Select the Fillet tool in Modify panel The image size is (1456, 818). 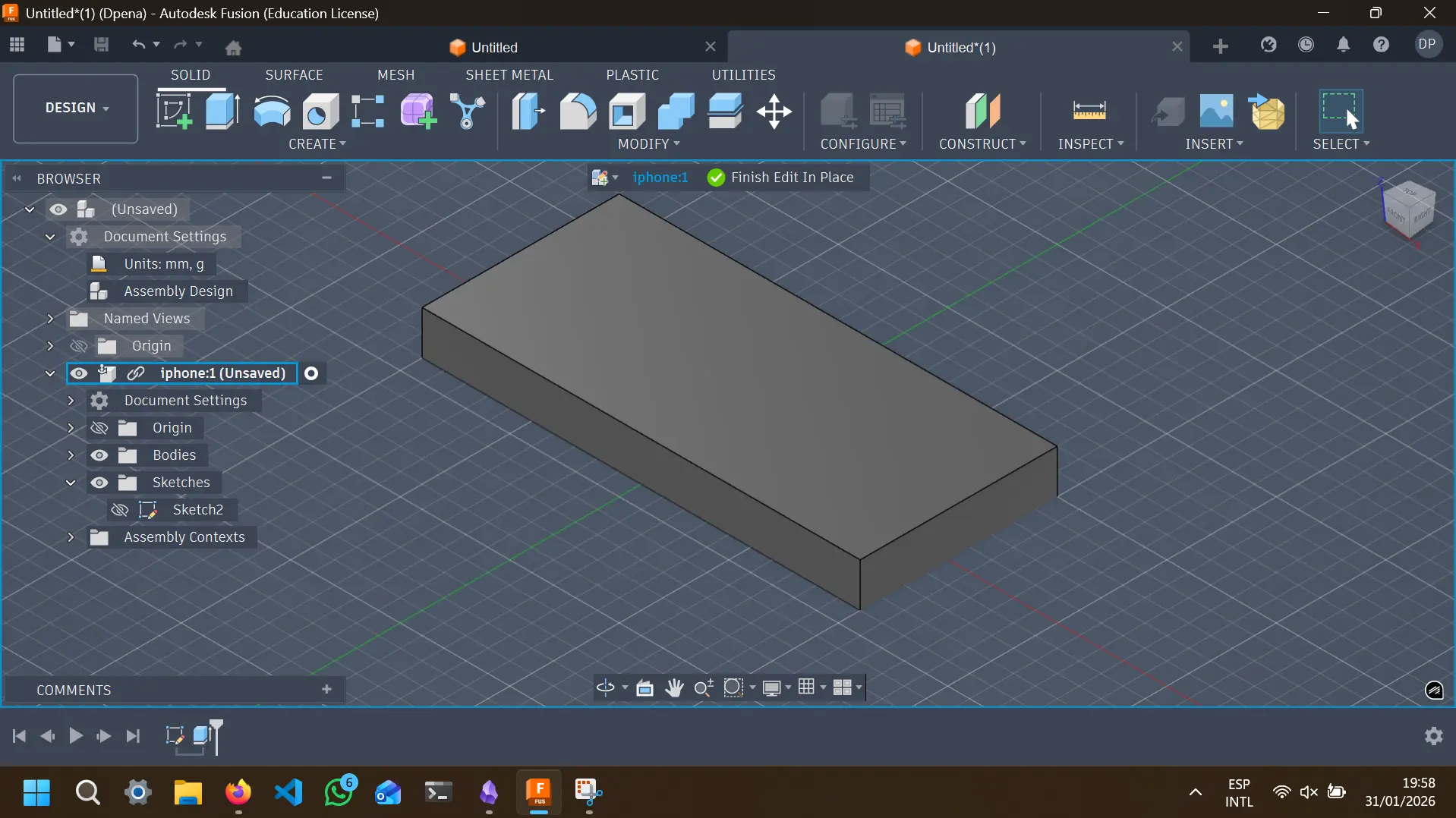[x=579, y=112]
